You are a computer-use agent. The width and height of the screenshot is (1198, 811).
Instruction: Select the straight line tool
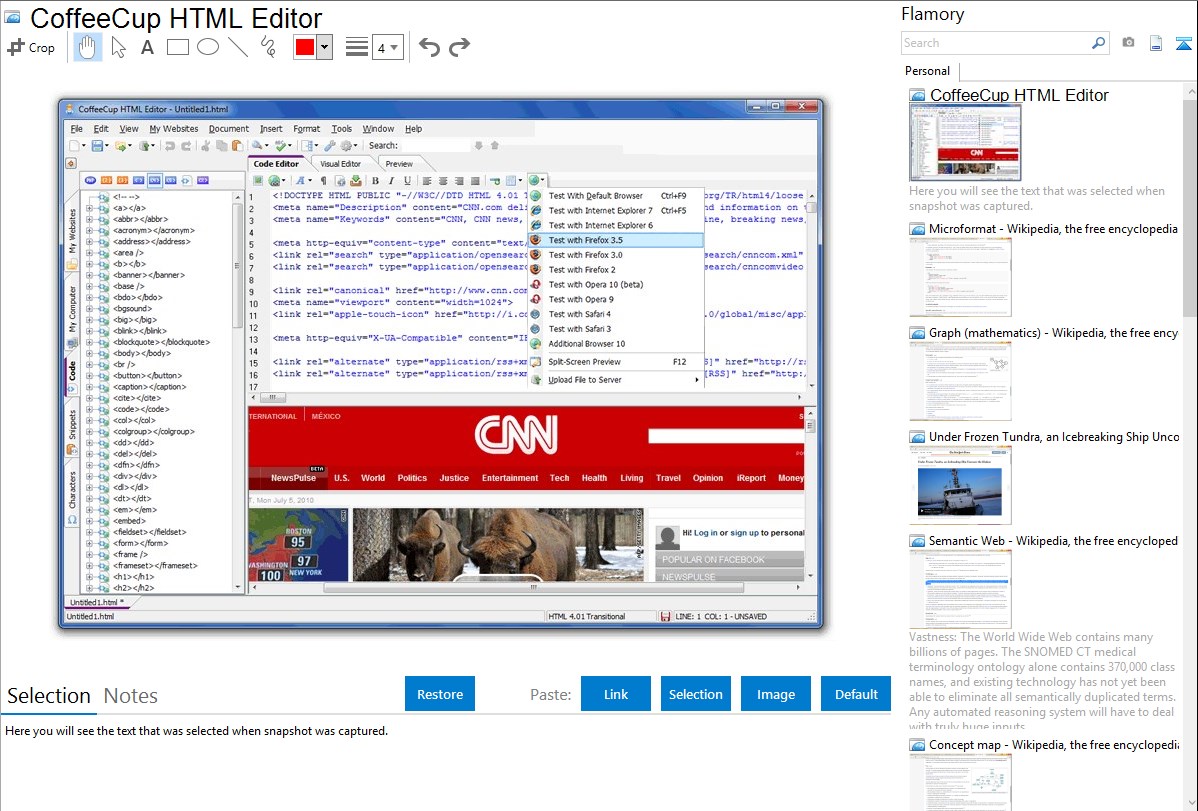[x=238, y=47]
